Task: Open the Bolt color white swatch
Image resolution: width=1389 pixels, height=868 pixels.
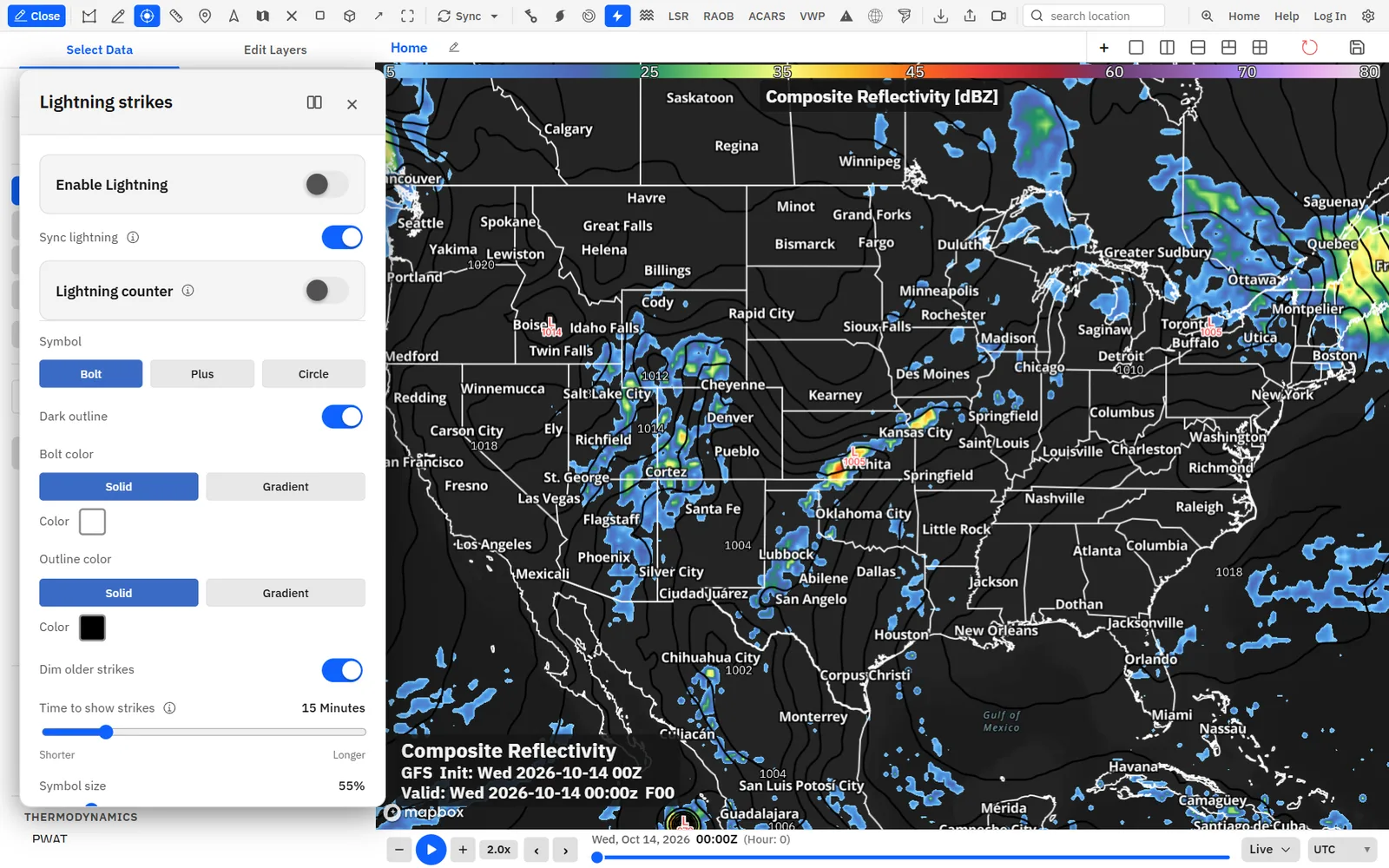Action: tap(92, 522)
